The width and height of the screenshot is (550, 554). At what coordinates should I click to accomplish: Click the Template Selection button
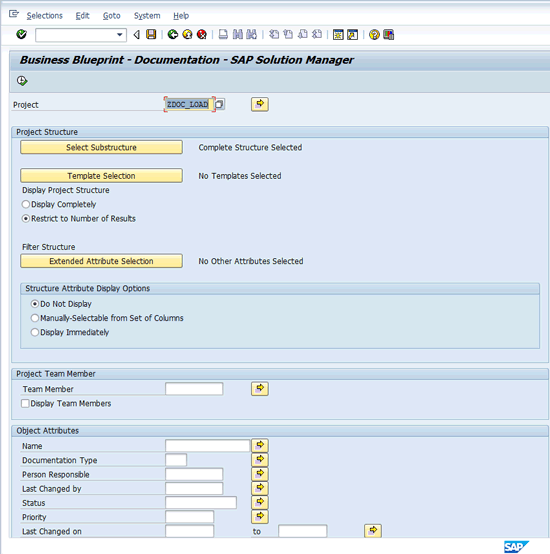tap(101, 176)
